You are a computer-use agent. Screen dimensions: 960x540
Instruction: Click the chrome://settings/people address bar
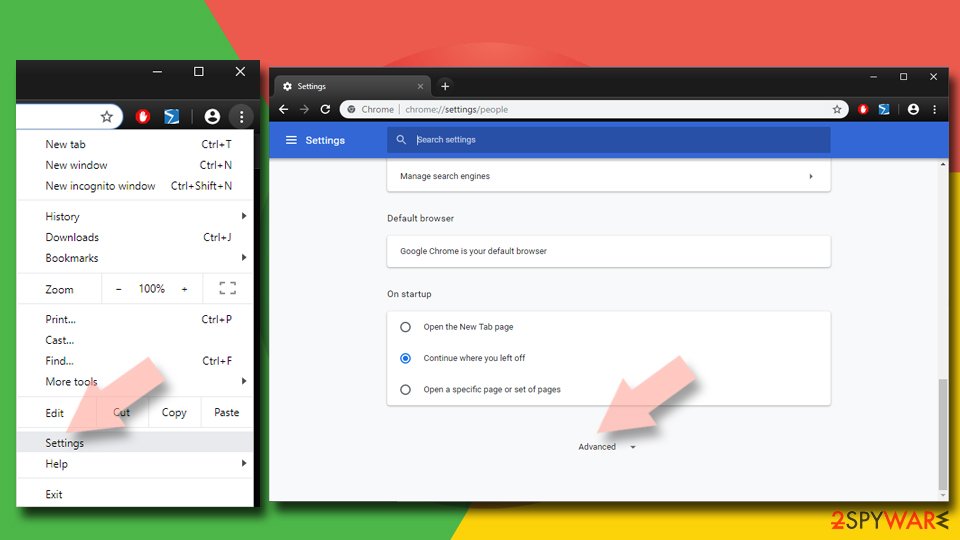coord(594,110)
